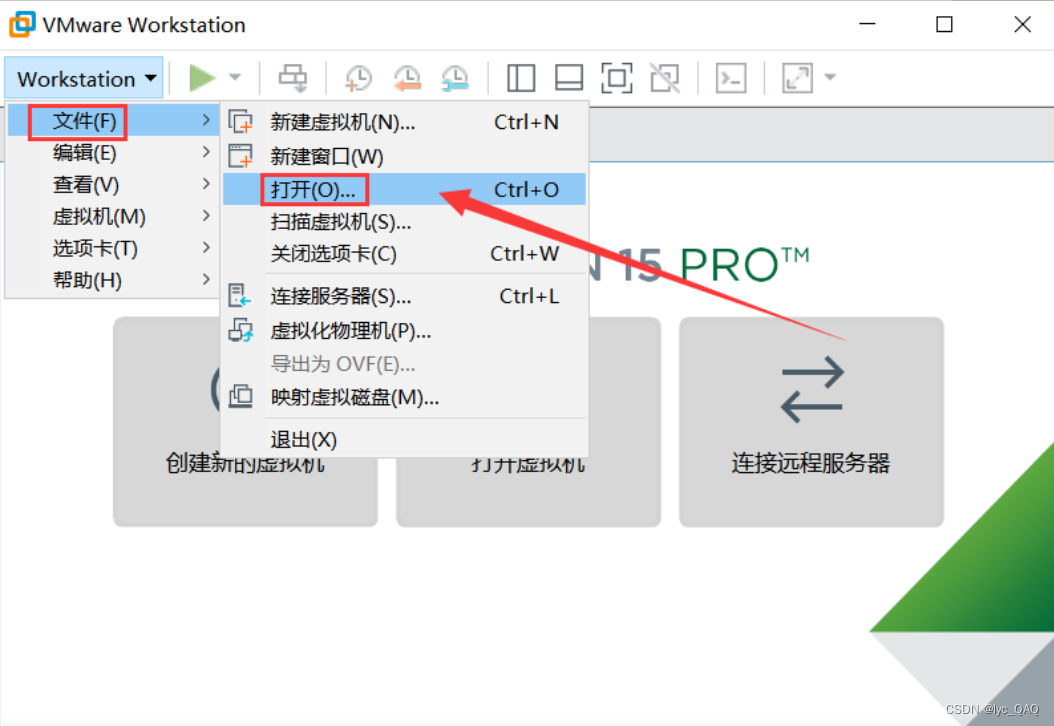
Task: Click the Send Ctrl+Alt+Del toolbar icon
Action: [x=293, y=78]
